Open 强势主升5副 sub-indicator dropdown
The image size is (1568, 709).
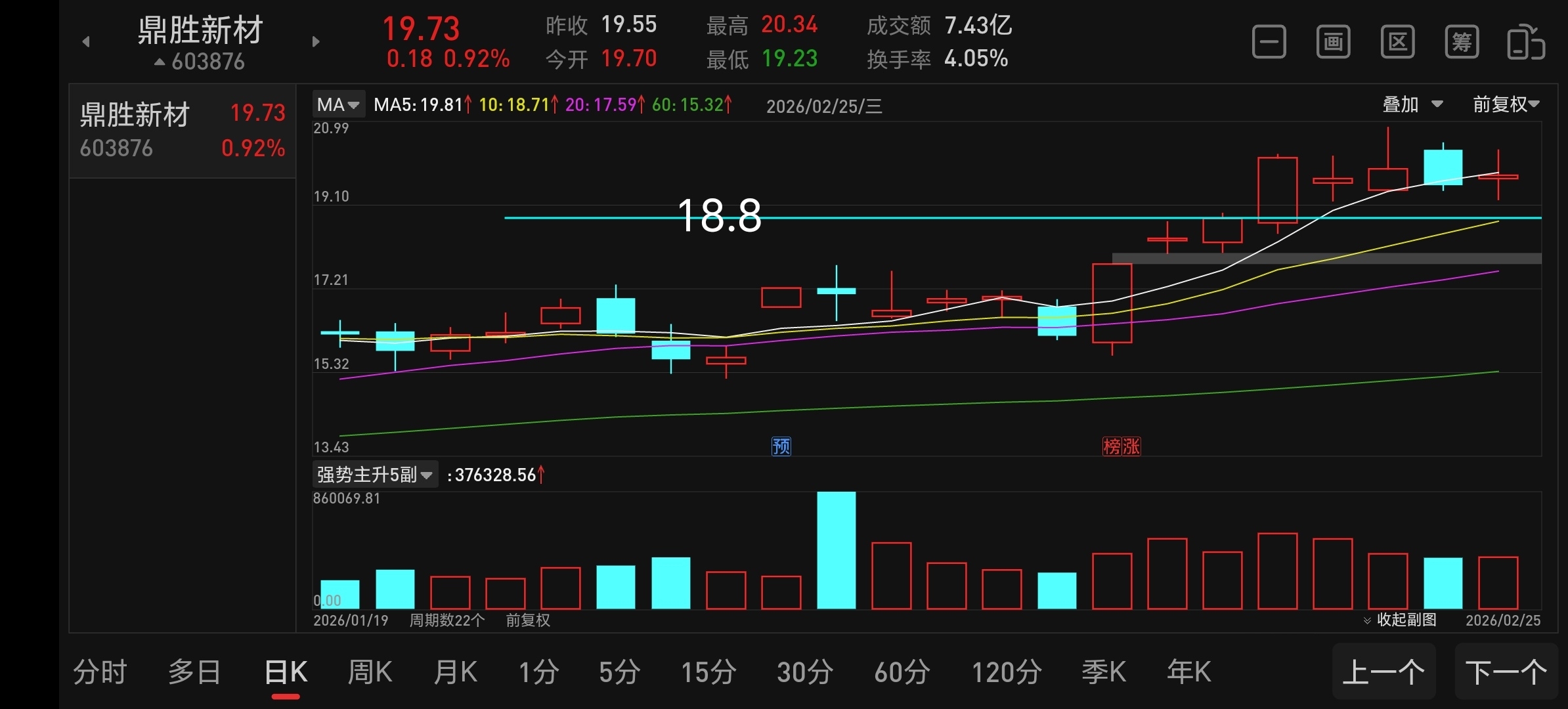pyautogui.click(x=374, y=475)
